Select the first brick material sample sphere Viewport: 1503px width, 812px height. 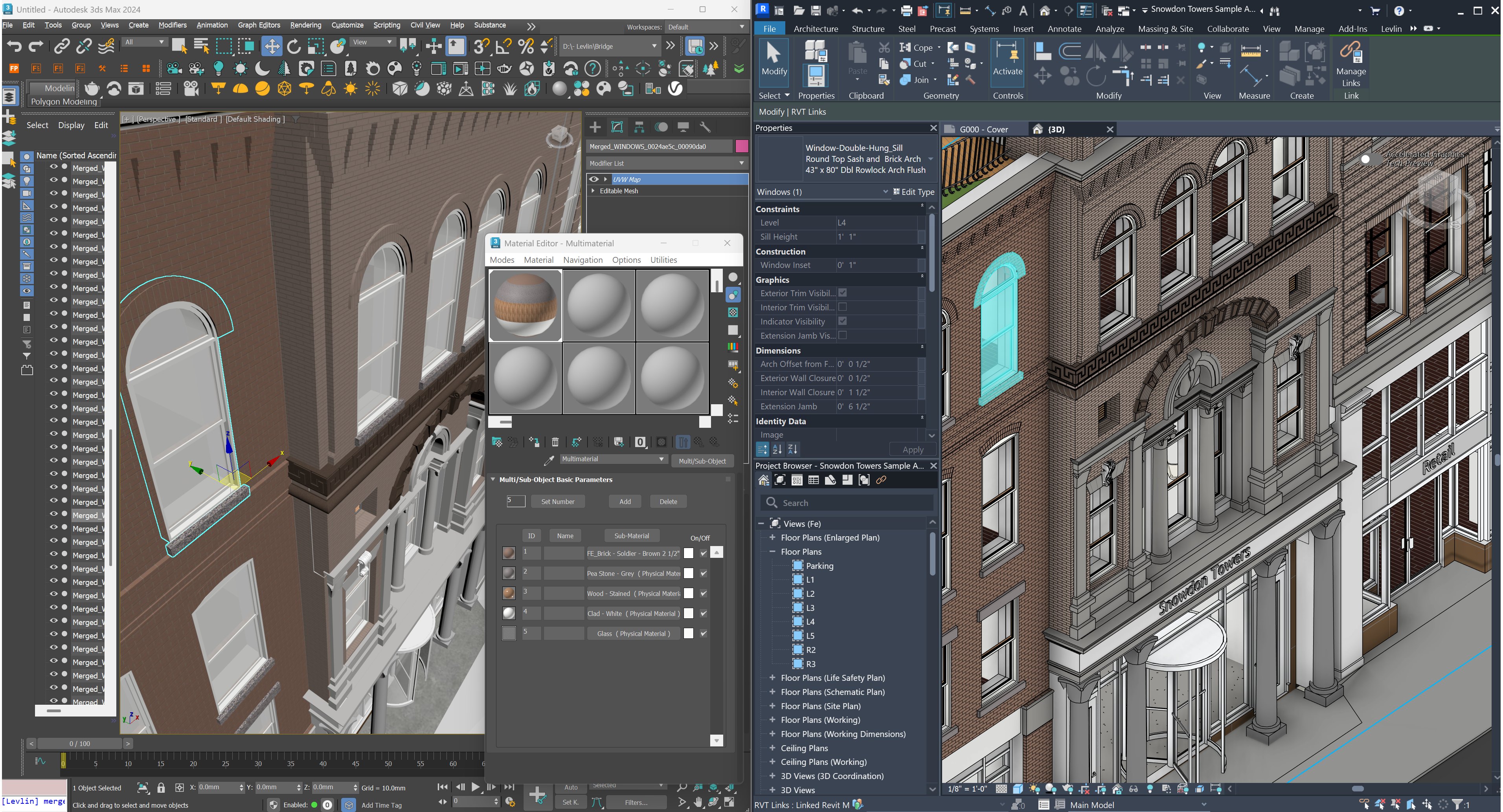pyautogui.click(x=525, y=305)
